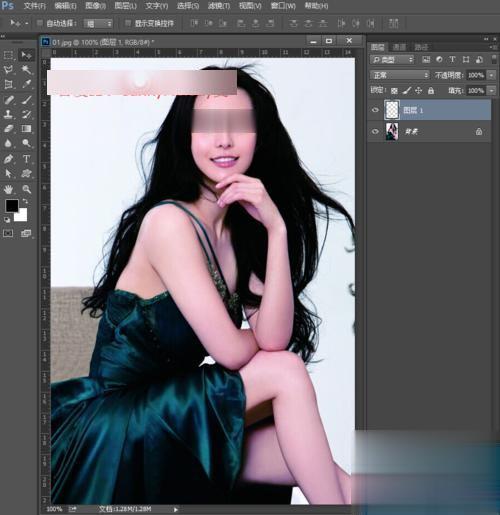This screenshot has height=515, width=500.
Task: Hide the background layer eye icon
Action: pyautogui.click(x=375, y=131)
